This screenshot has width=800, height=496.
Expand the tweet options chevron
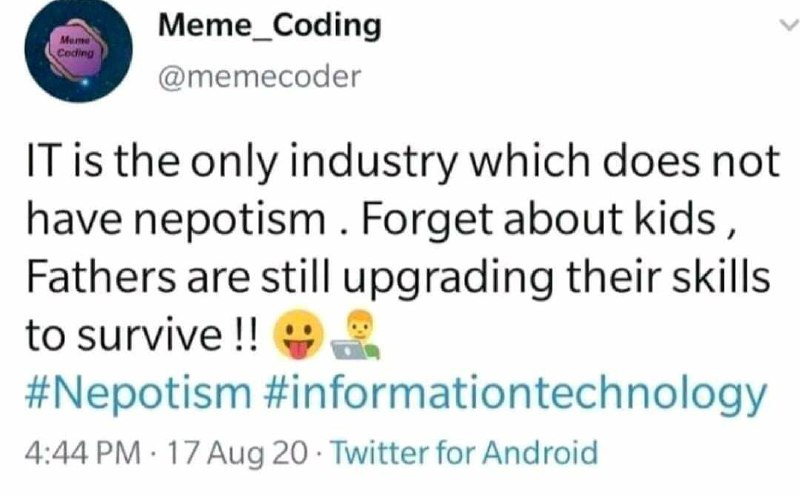(788, 24)
